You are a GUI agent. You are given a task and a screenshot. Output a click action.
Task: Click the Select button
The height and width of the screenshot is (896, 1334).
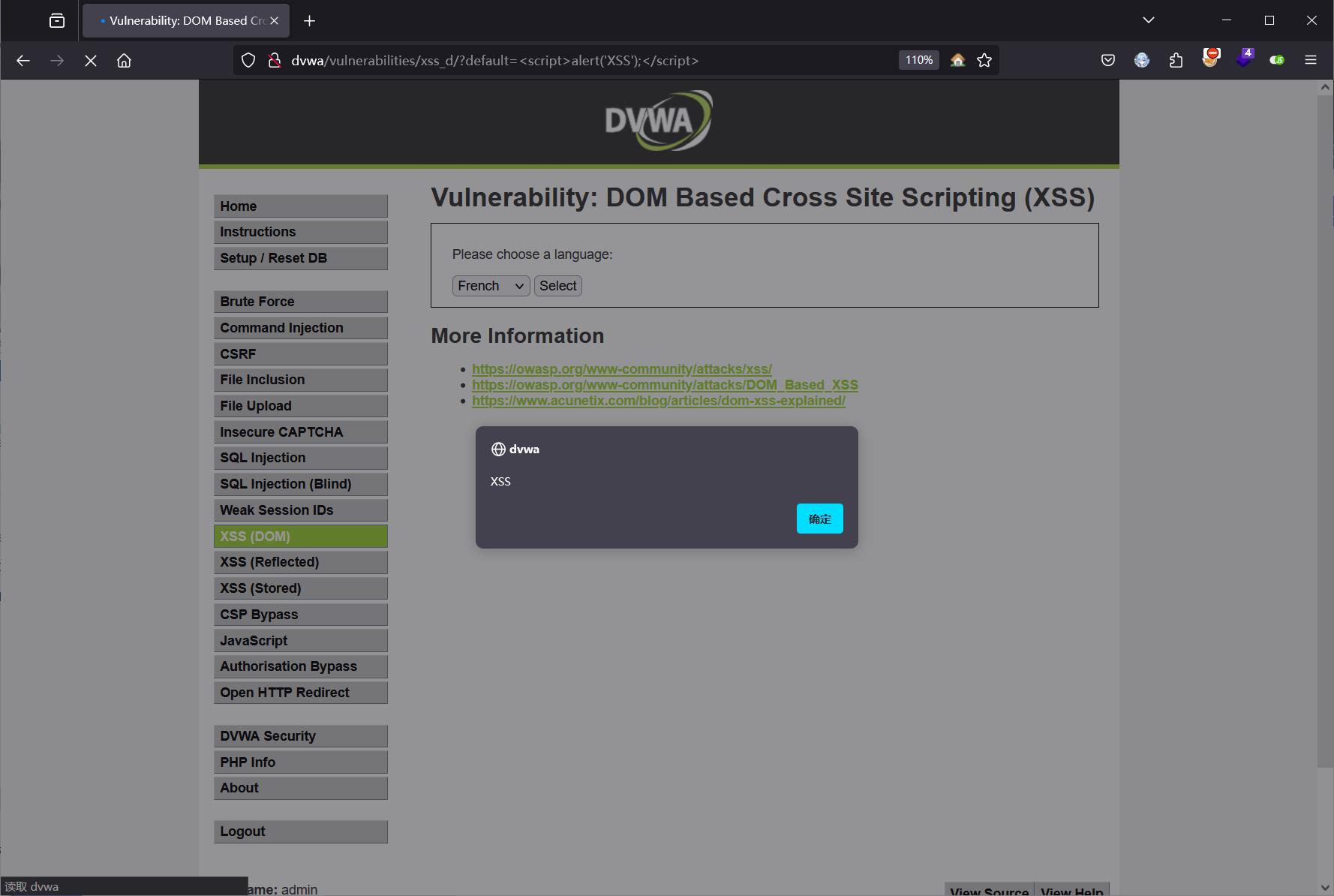557,286
